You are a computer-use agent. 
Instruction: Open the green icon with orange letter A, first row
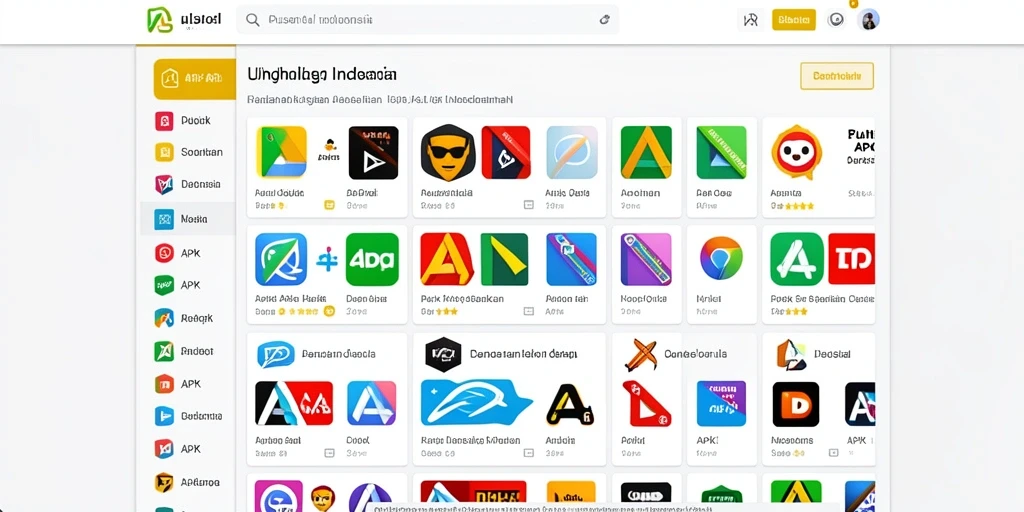(646, 153)
